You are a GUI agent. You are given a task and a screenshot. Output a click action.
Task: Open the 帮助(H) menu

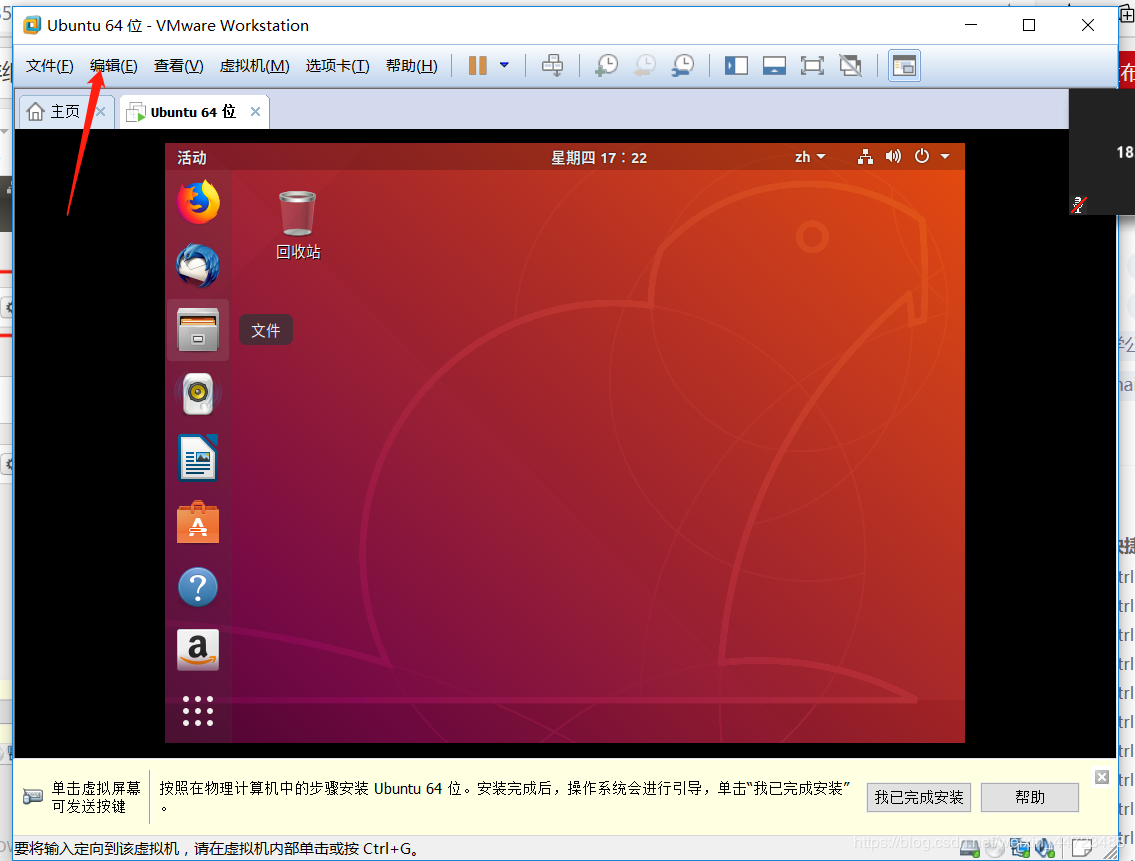point(411,66)
